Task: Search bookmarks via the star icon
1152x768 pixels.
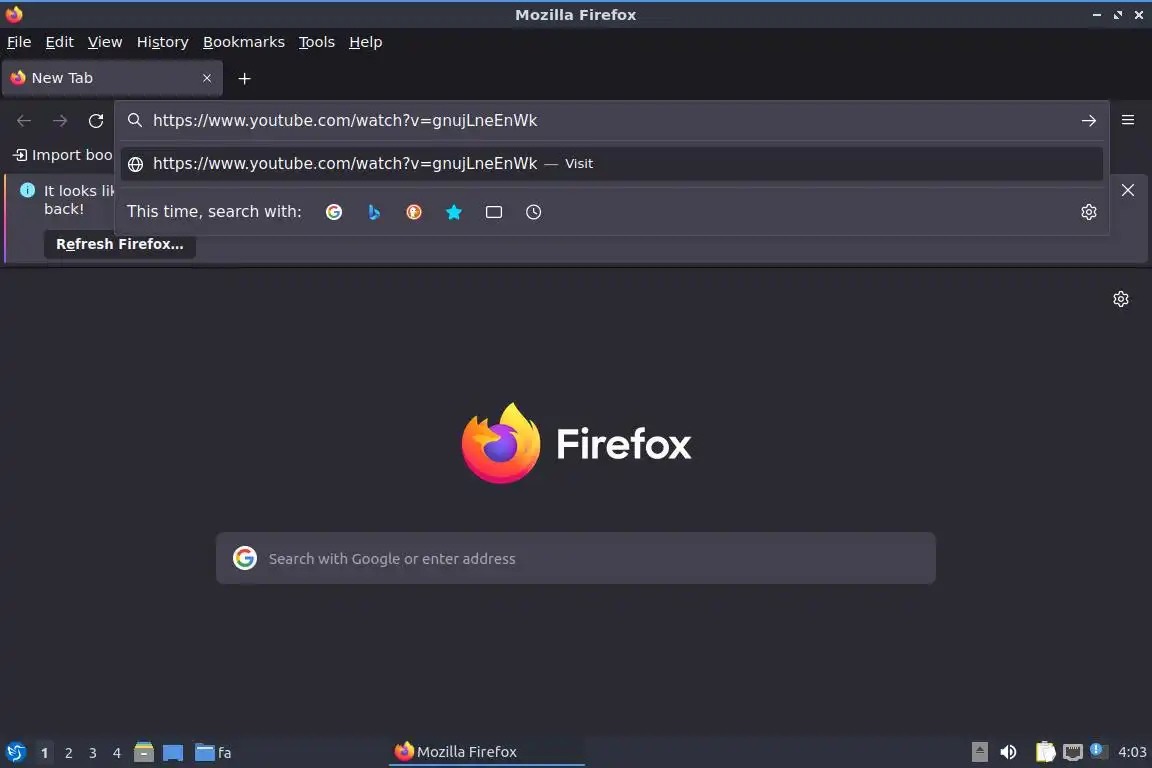Action: coord(454,212)
